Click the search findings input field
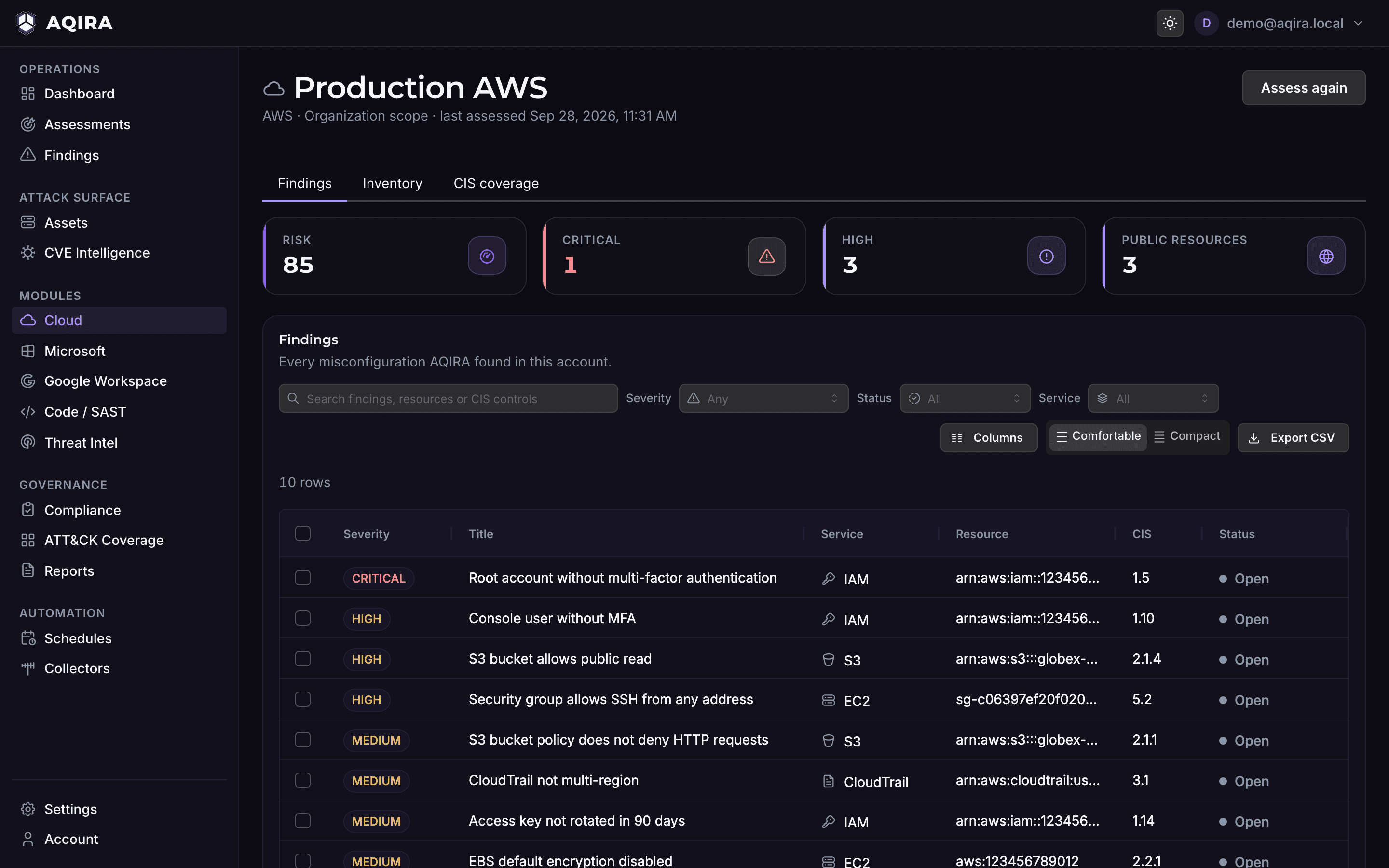1389x868 pixels. (448, 398)
